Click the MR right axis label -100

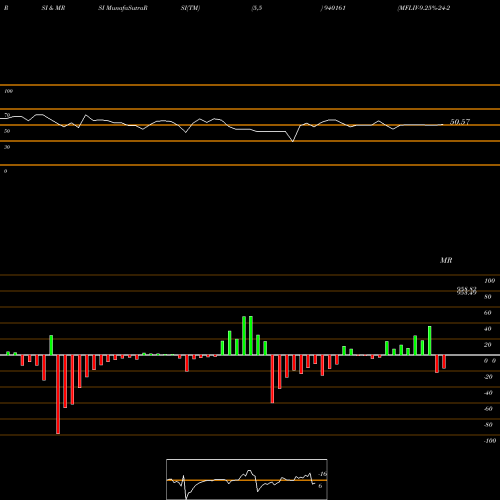[490, 441]
